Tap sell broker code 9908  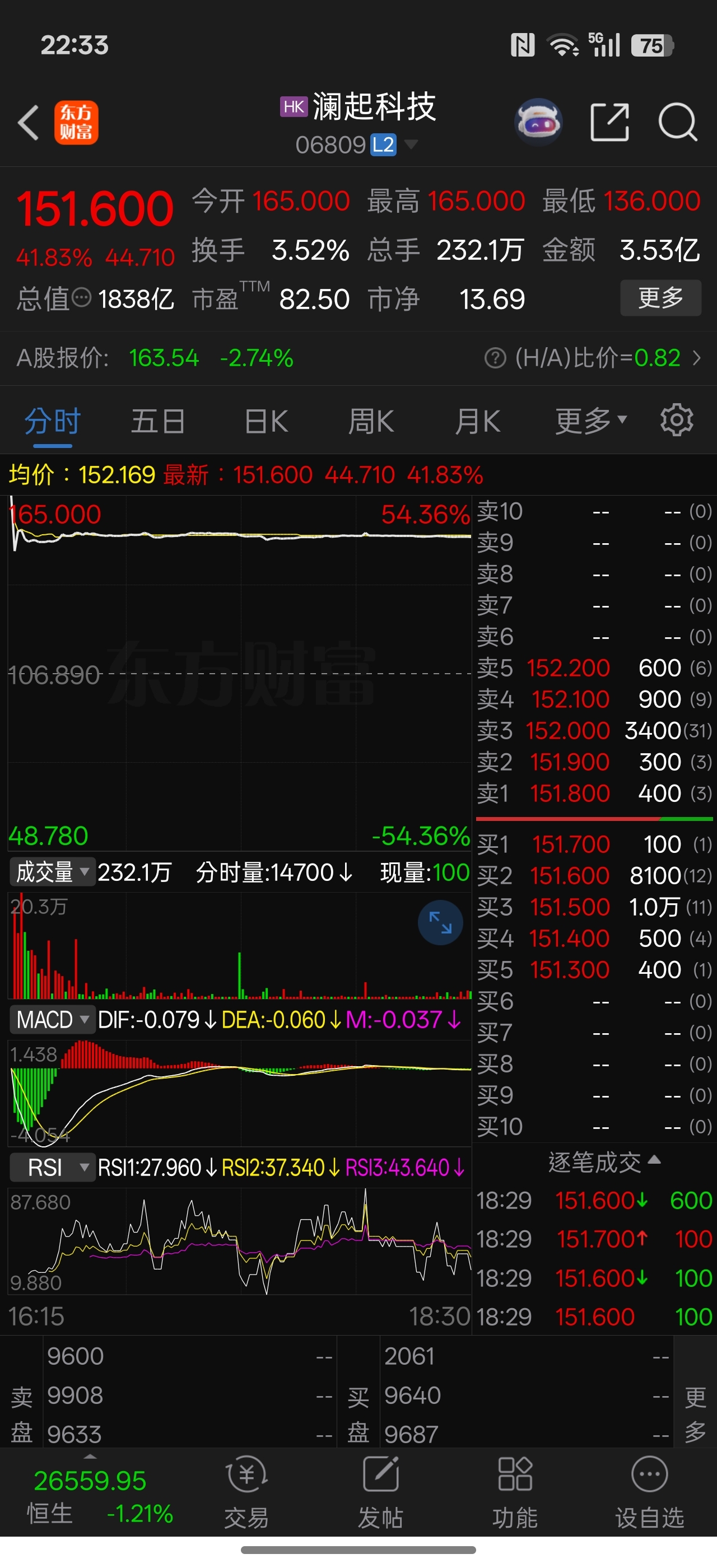[76, 1395]
